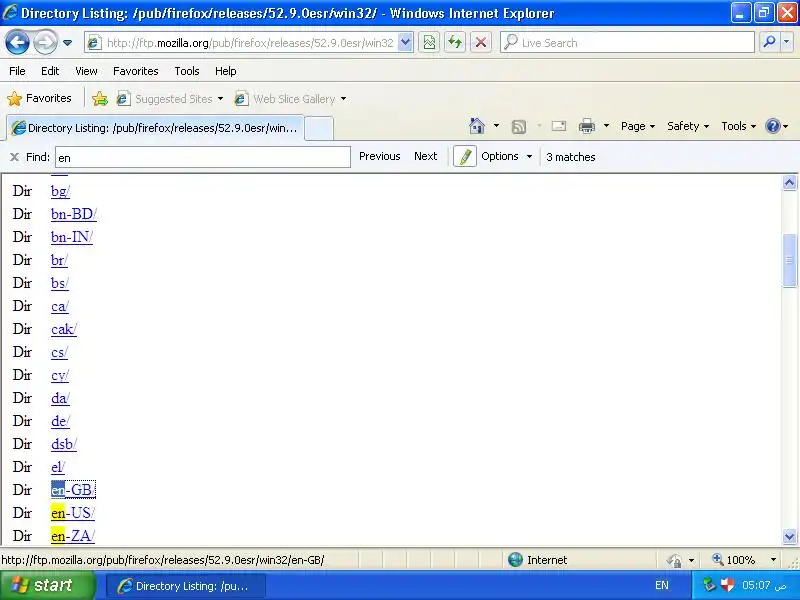Open the ca/ directory link
Image resolution: width=800 pixels, height=600 pixels.
60,306
